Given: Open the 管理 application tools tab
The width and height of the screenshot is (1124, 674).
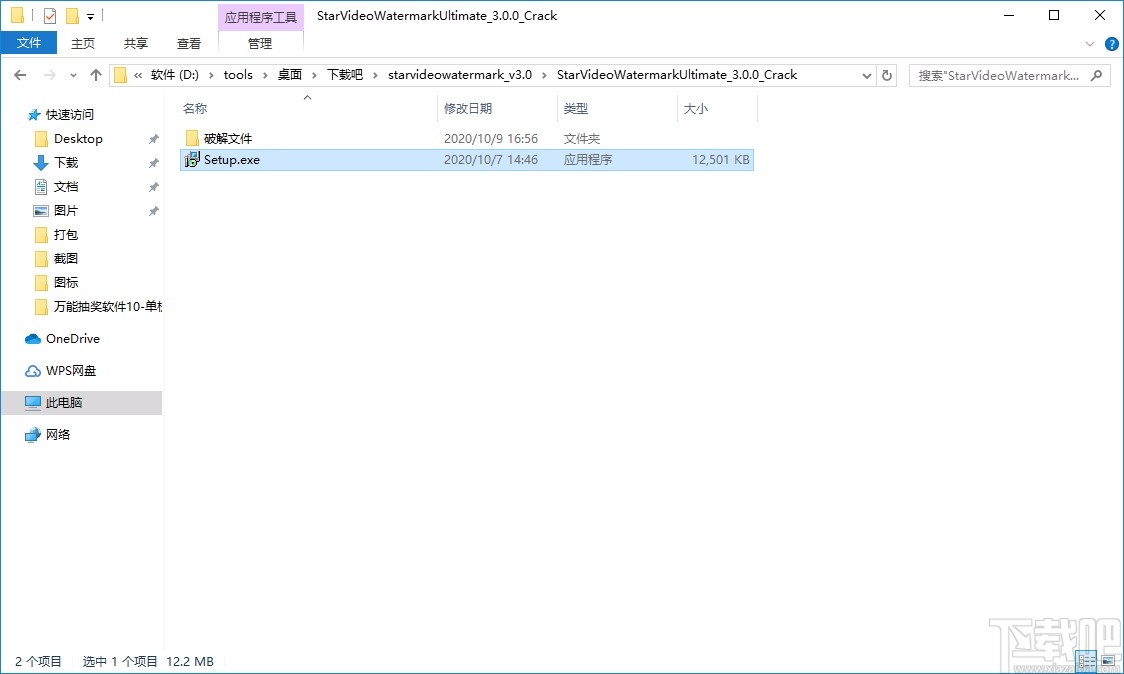Looking at the screenshot, I should pos(259,43).
